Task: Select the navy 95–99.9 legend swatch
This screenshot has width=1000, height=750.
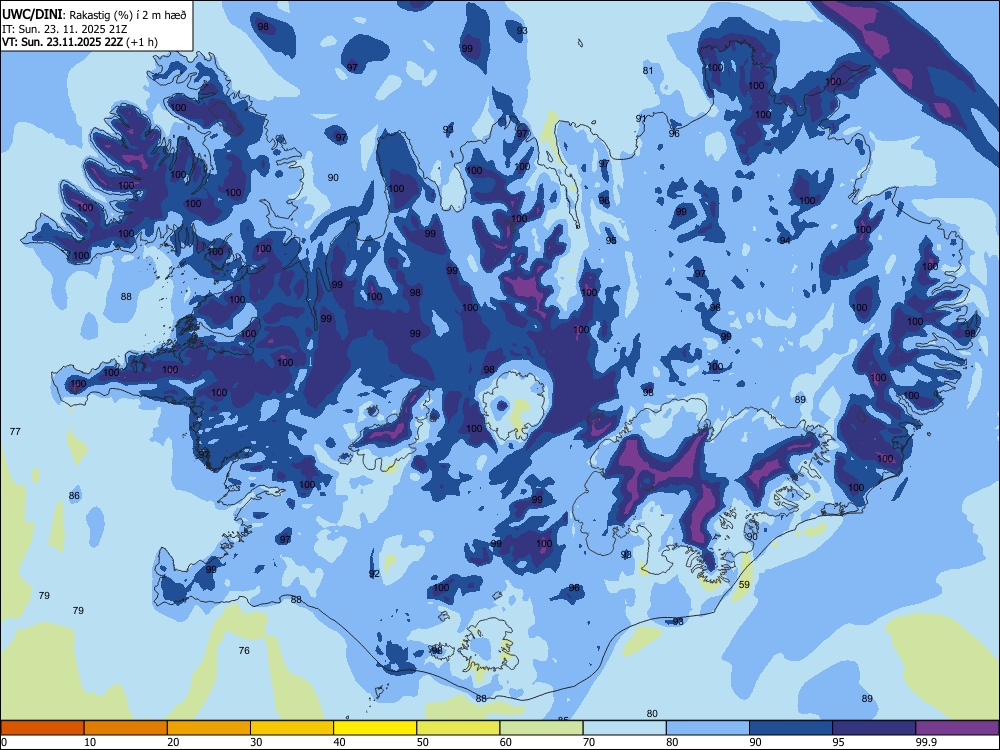Action: coord(874,728)
